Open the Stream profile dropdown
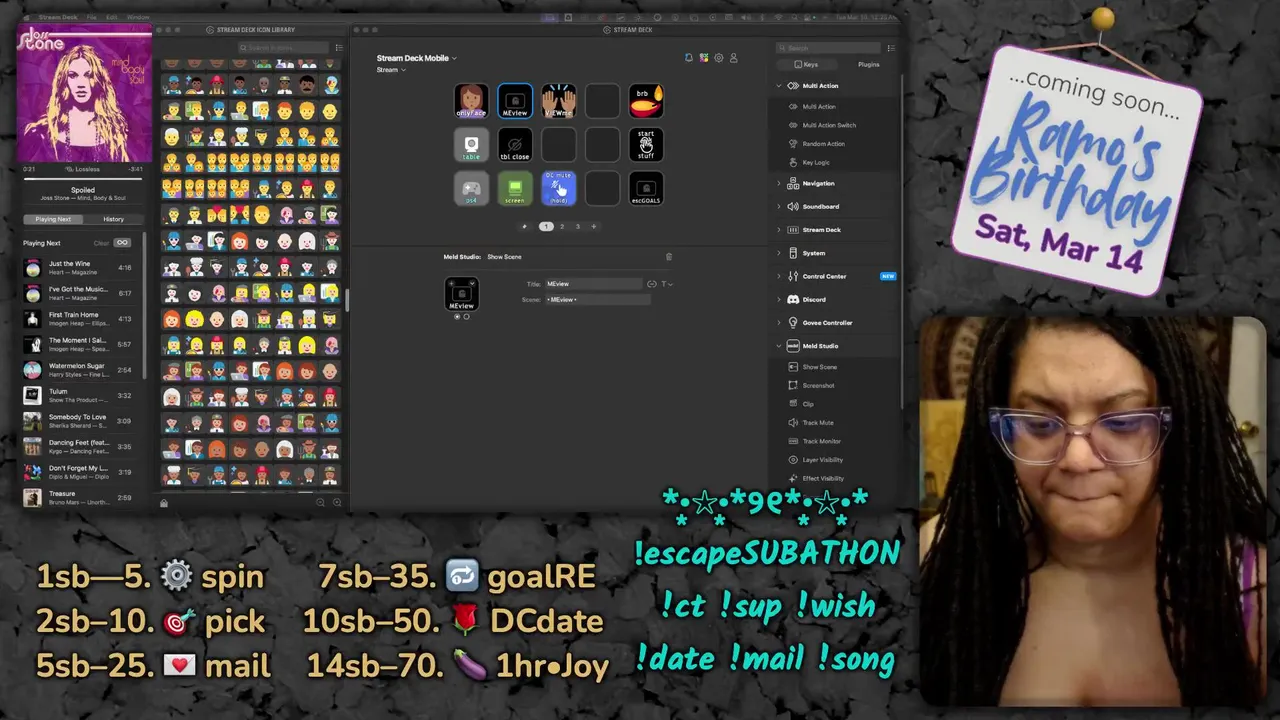Screen dimensions: 1280x720 [391, 70]
